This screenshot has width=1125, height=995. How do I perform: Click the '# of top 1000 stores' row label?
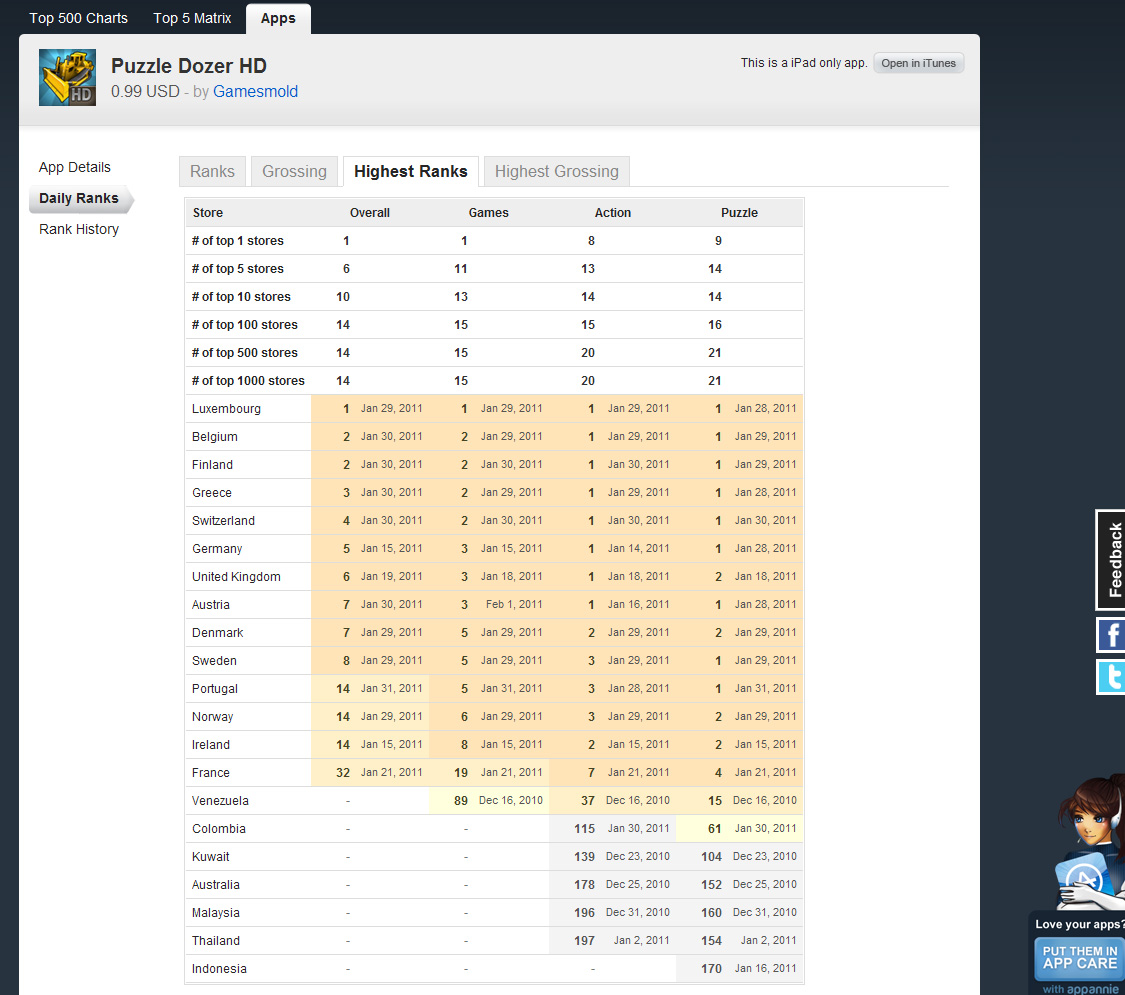pos(248,381)
